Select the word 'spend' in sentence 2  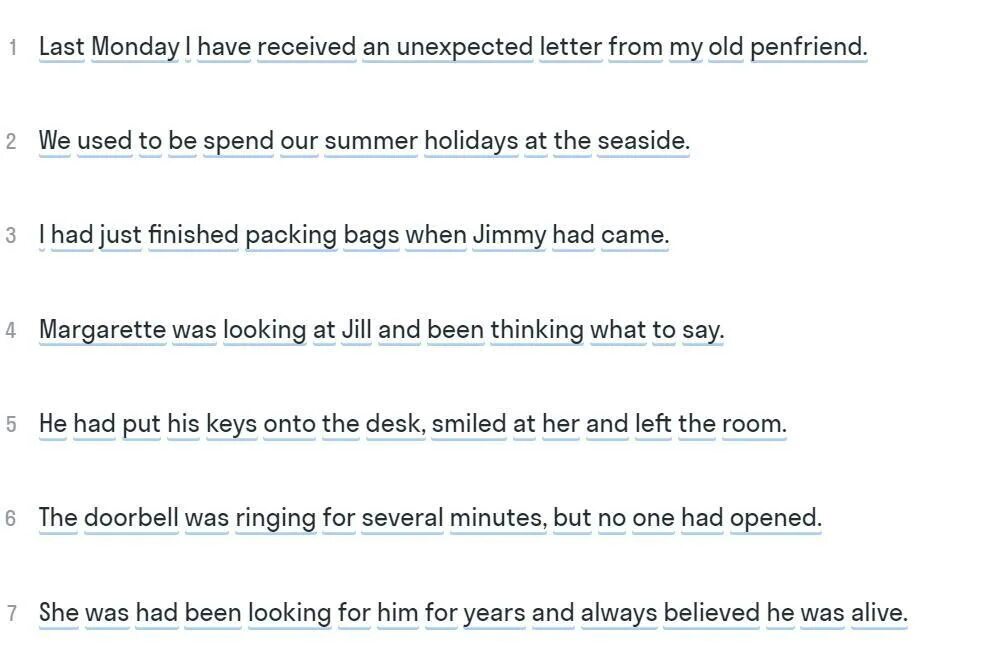238,141
